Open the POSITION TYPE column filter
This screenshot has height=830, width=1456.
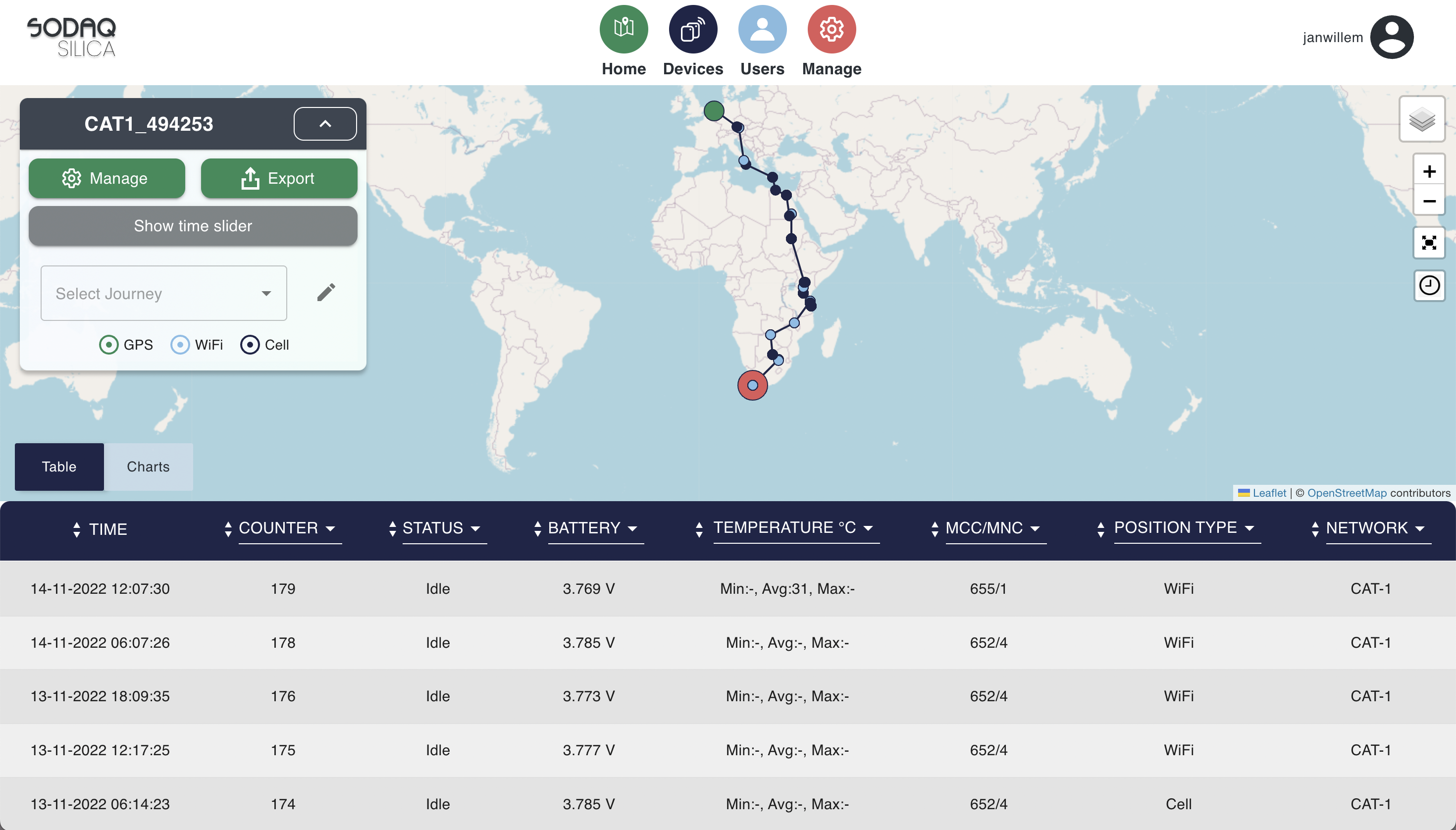pyautogui.click(x=1249, y=528)
